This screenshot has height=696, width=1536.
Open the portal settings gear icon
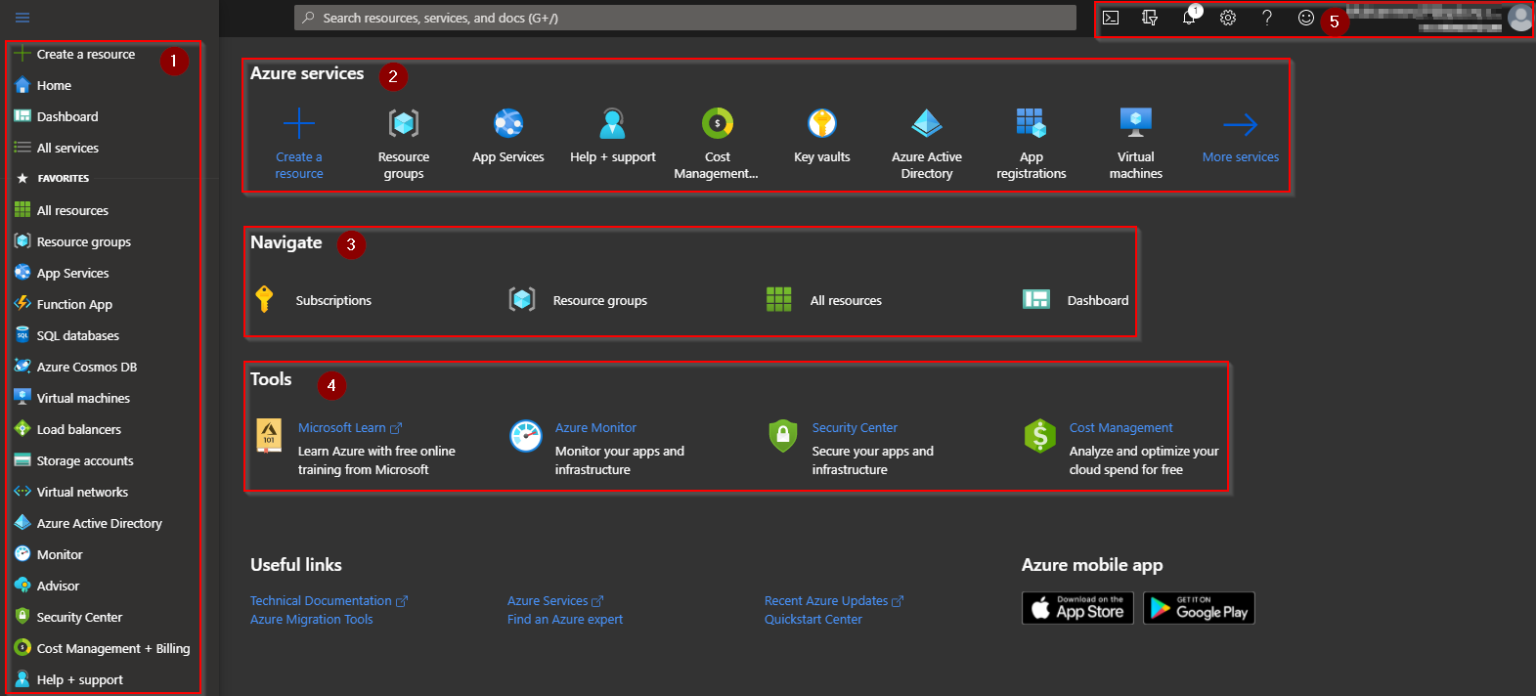click(1228, 18)
